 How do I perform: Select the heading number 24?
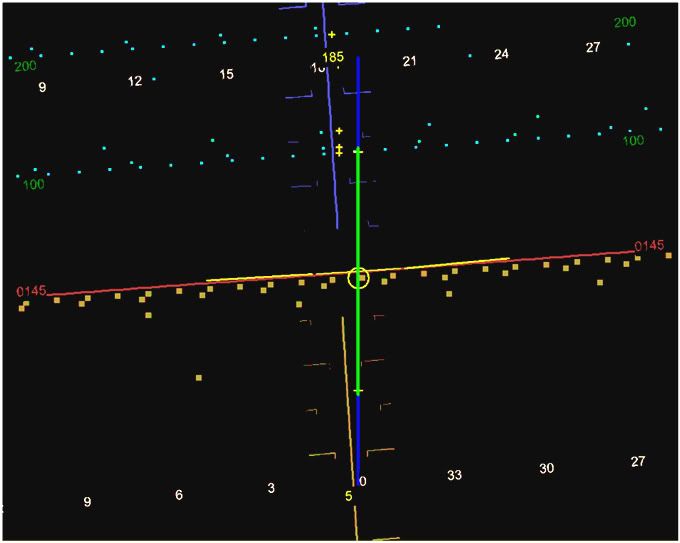501,54
